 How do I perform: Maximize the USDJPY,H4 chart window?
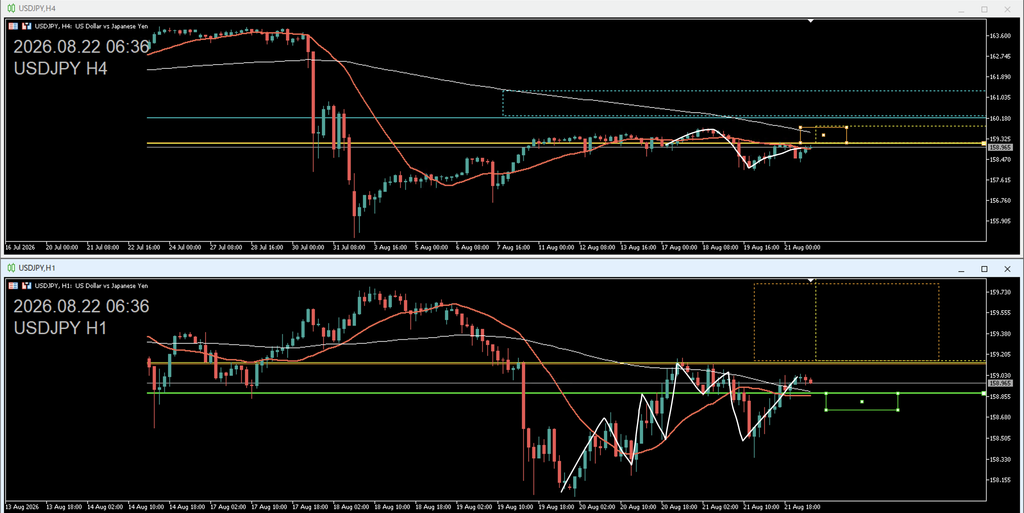[x=984, y=9]
